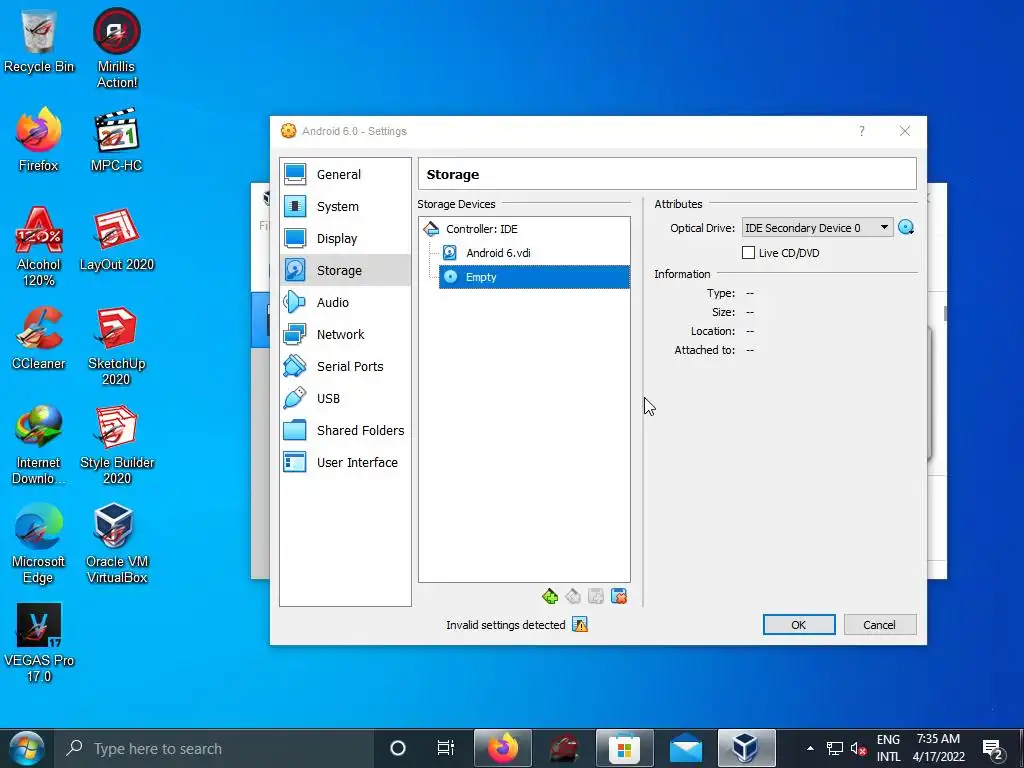Select the Style Builder 2020 desktop icon
The width and height of the screenshot is (1024, 768).
point(117,445)
